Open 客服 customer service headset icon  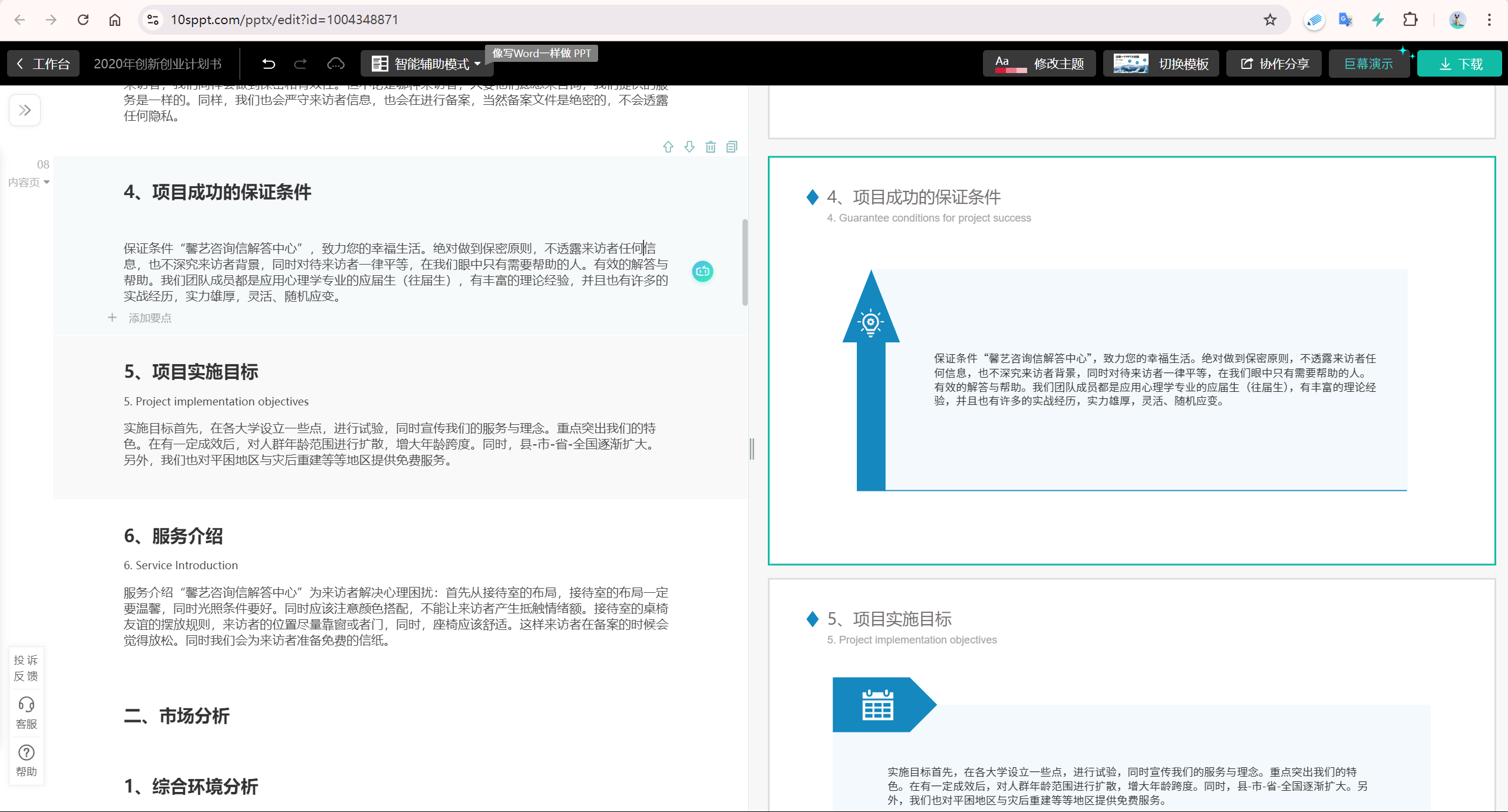point(26,713)
